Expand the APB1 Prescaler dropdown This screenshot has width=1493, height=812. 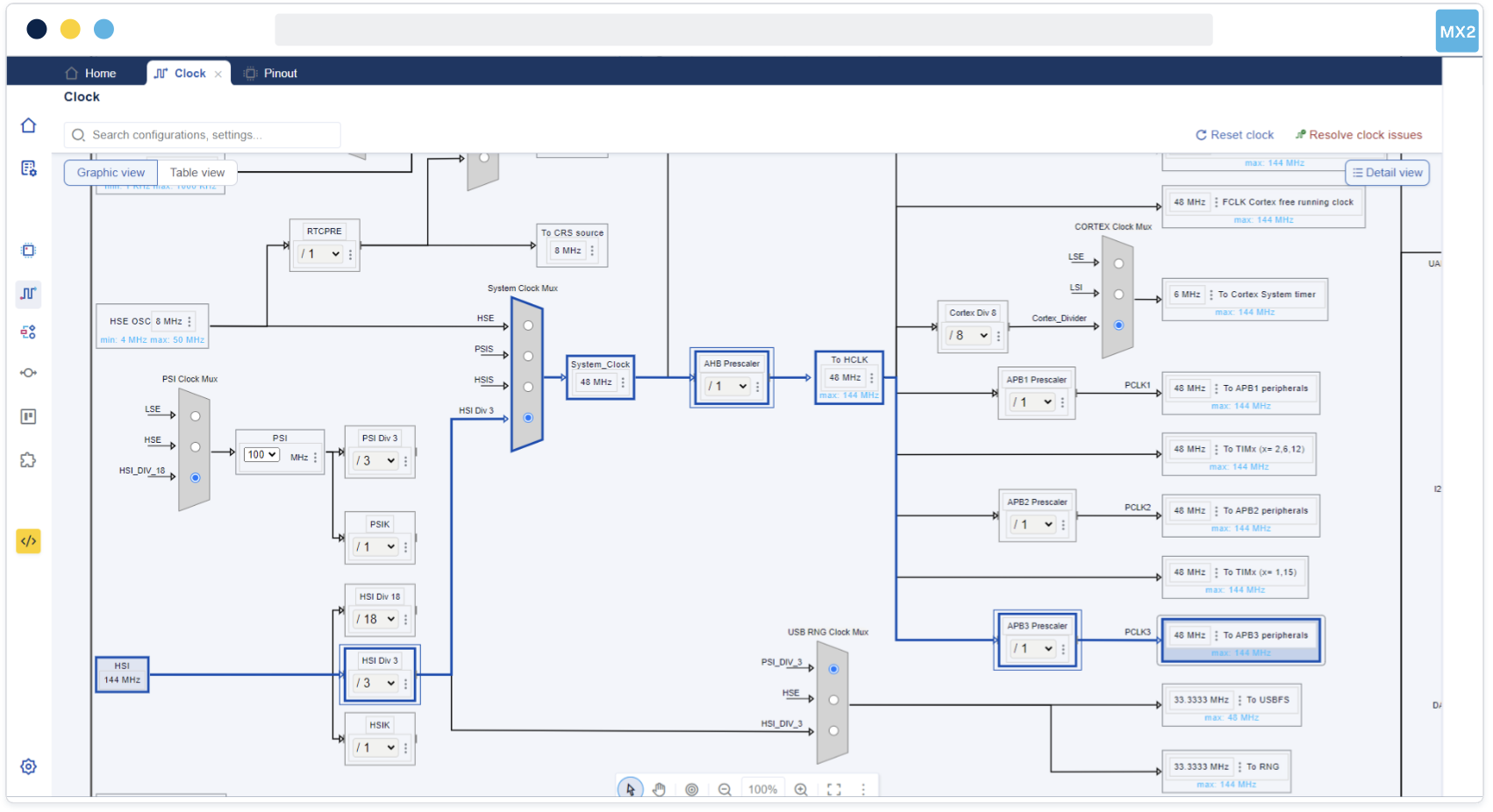click(1032, 402)
